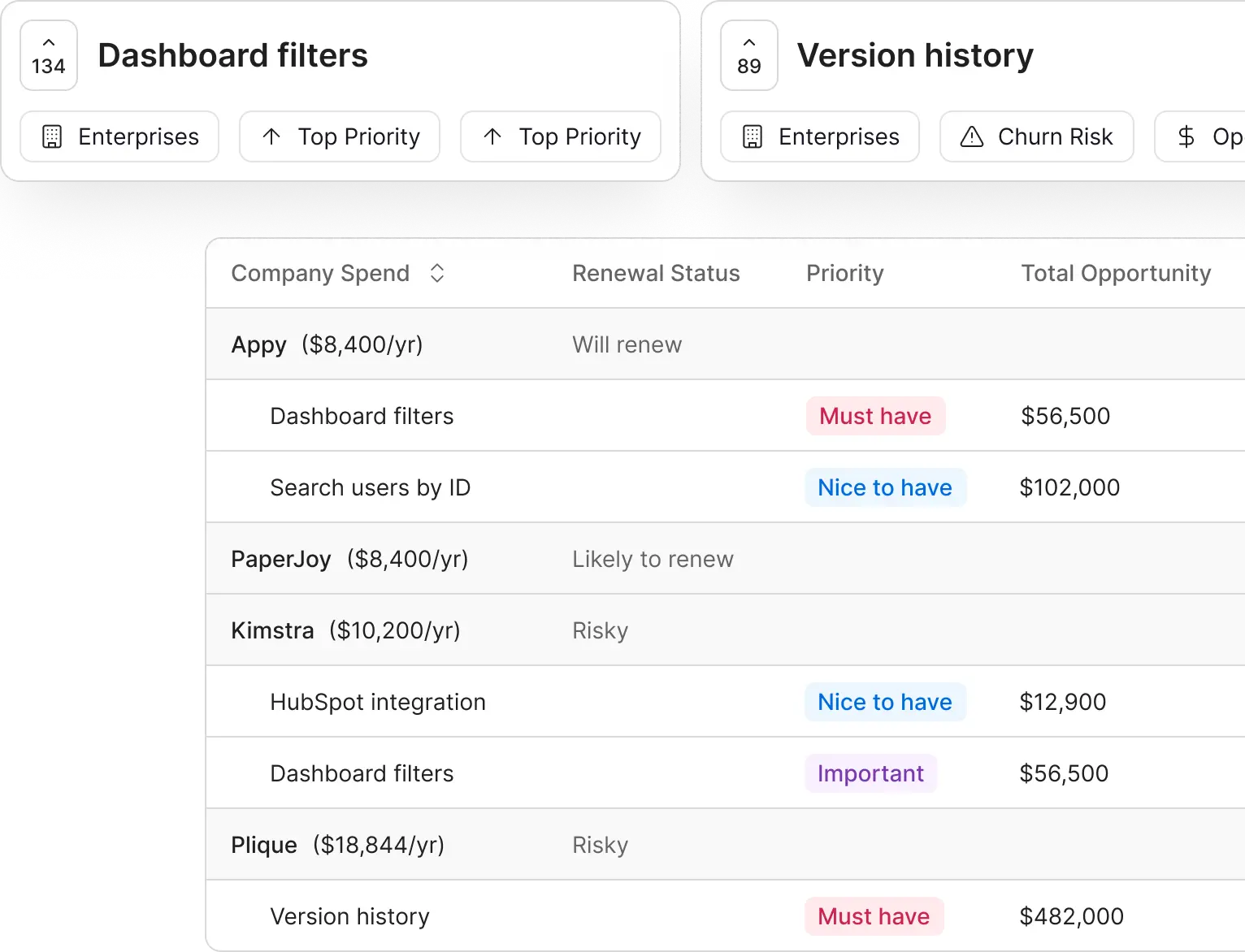Upvote the Dashboard filters card (134)
The height and width of the screenshot is (952, 1245).
pos(49,55)
